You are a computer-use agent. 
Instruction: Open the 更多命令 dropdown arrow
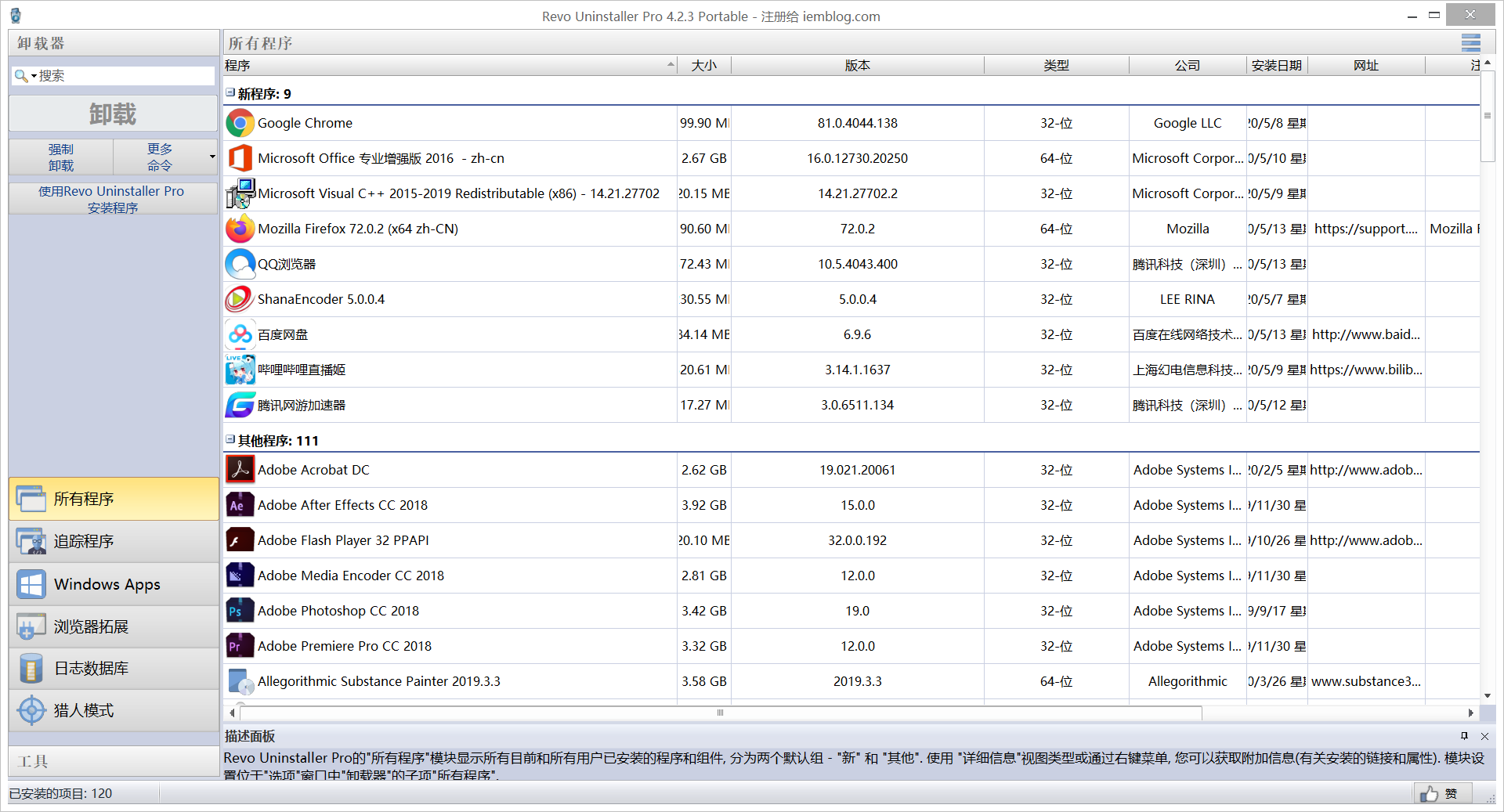(212, 157)
